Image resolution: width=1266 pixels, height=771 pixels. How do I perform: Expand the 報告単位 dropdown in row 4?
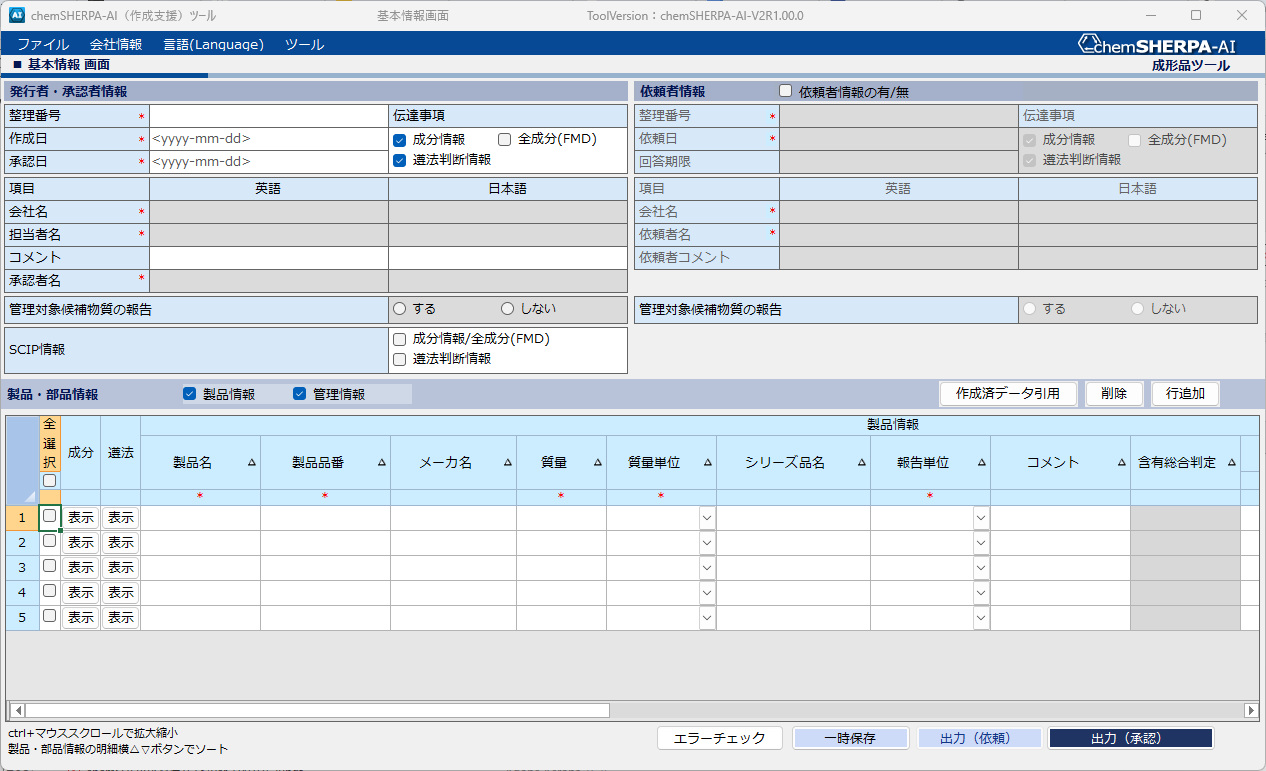(981, 593)
